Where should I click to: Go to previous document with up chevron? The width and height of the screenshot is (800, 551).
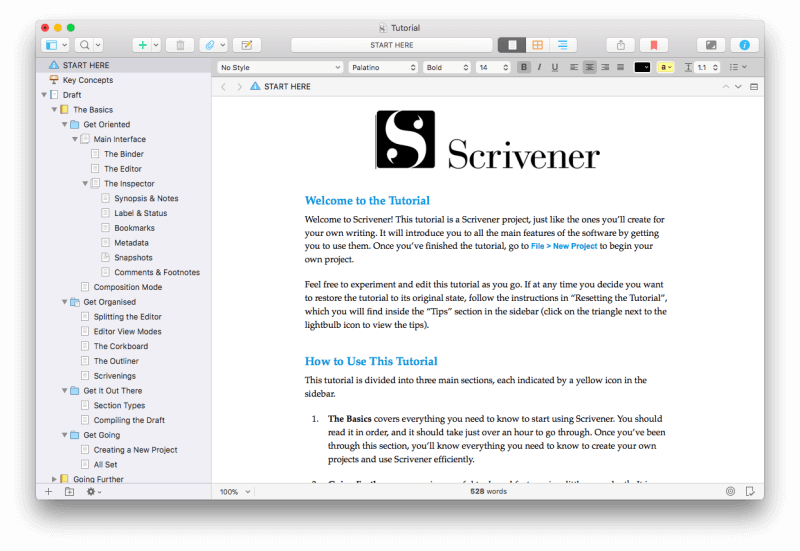tap(726, 87)
